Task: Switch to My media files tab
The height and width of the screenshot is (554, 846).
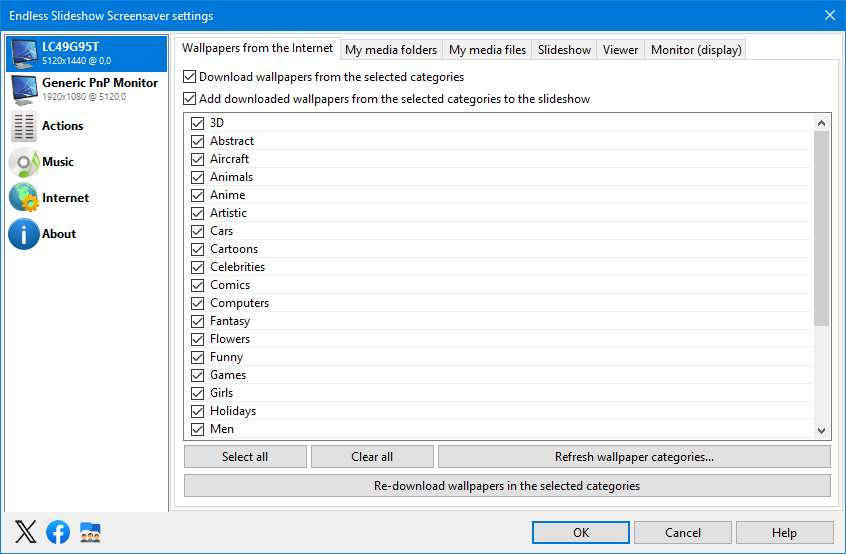Action: 487,50
